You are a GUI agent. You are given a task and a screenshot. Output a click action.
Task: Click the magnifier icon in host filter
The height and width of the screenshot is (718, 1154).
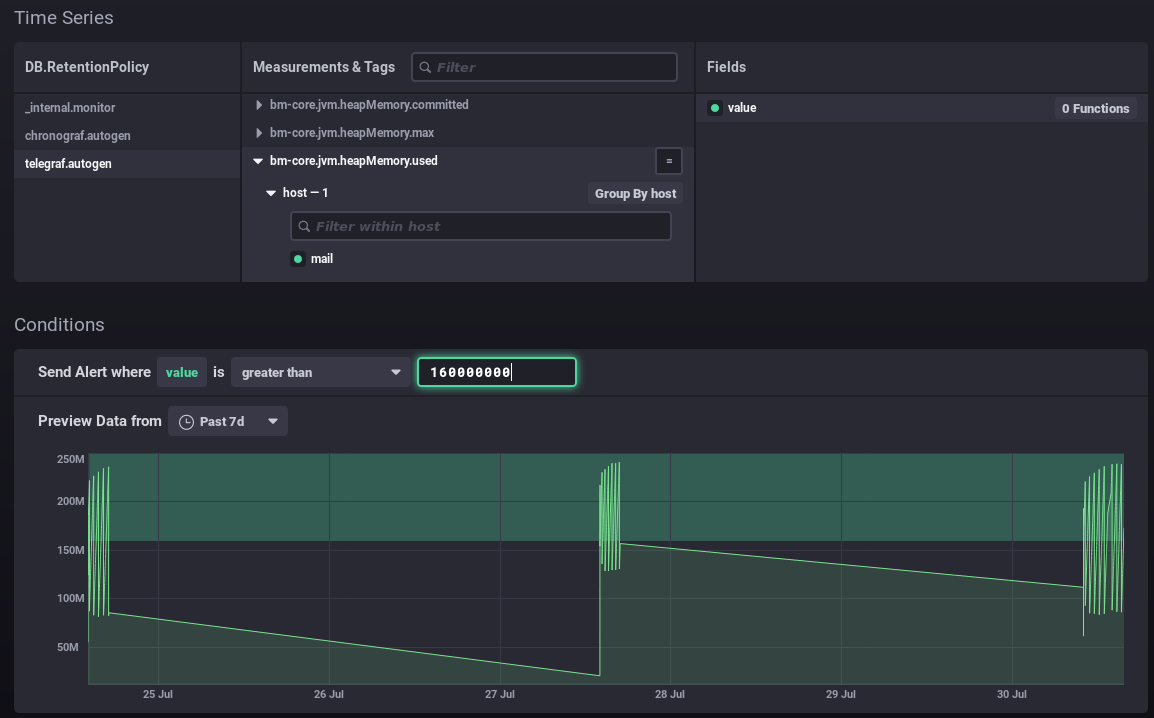coord(304,226)
